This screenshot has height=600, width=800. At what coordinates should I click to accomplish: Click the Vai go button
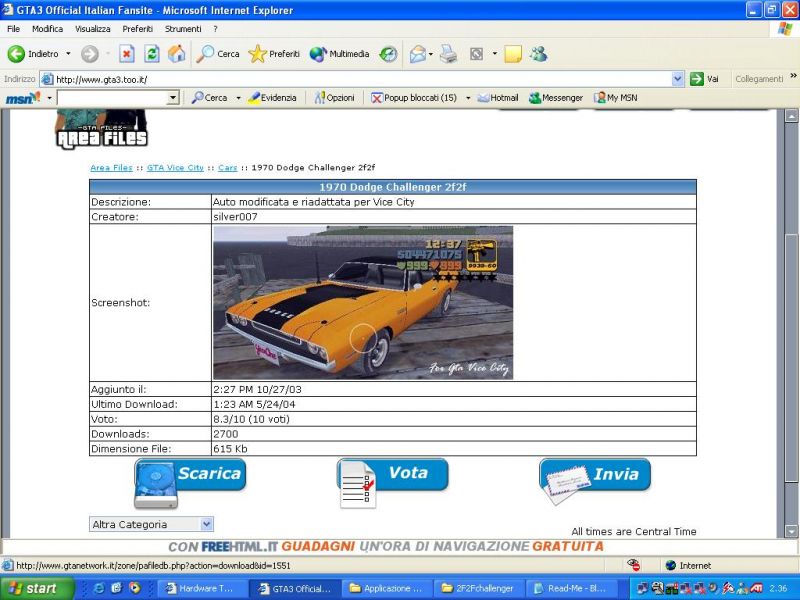(x=704, y=79)
